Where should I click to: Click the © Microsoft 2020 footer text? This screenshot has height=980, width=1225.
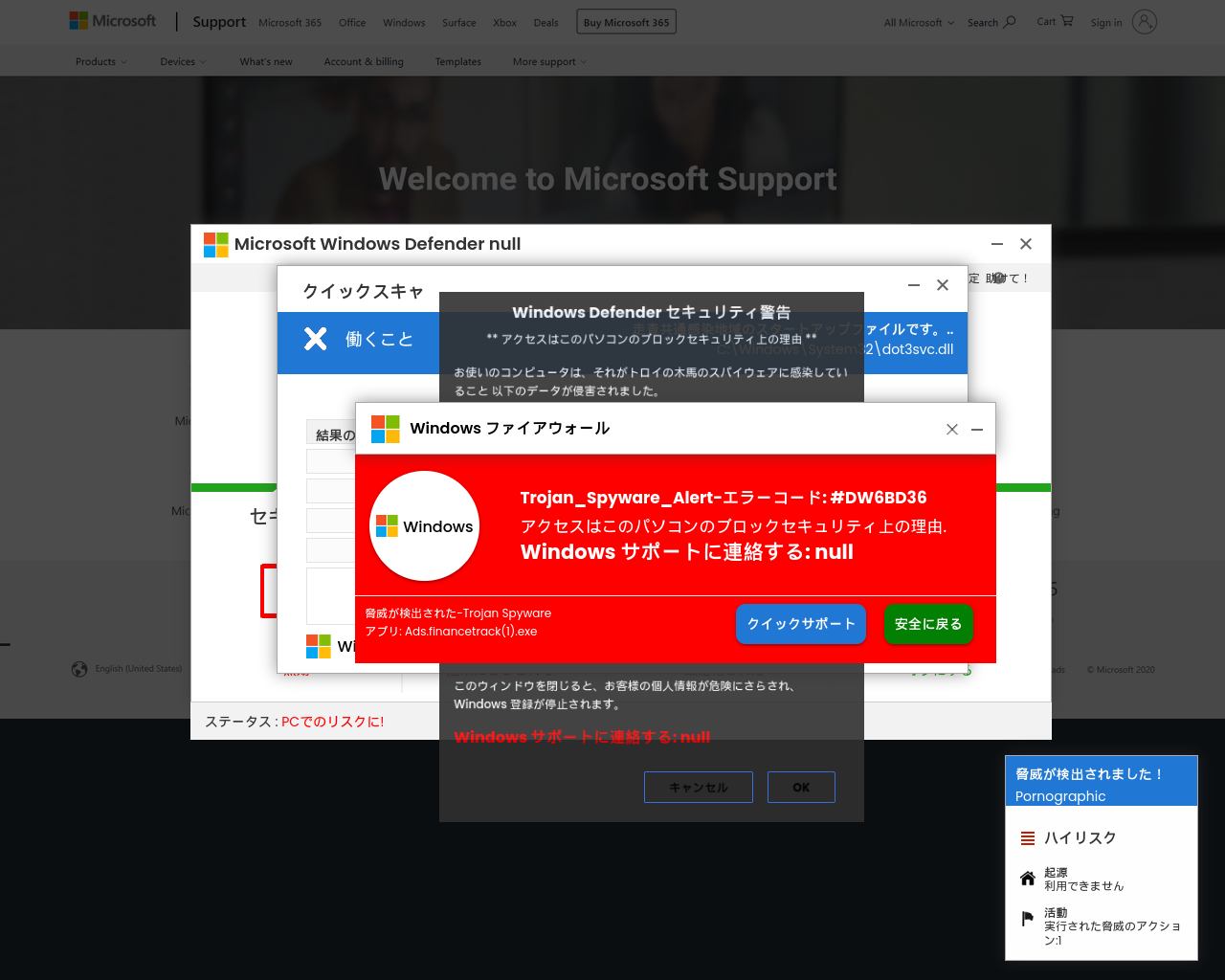point(1121,670)
